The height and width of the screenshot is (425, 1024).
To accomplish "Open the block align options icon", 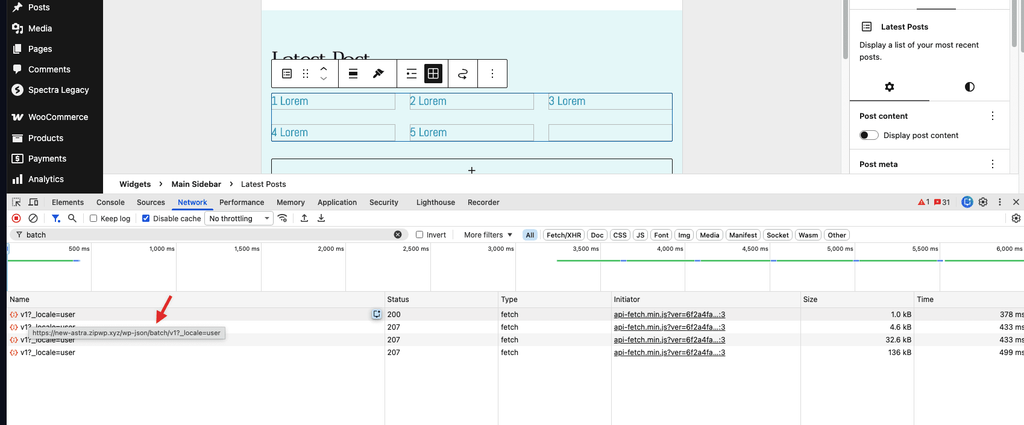I will 353,74.
